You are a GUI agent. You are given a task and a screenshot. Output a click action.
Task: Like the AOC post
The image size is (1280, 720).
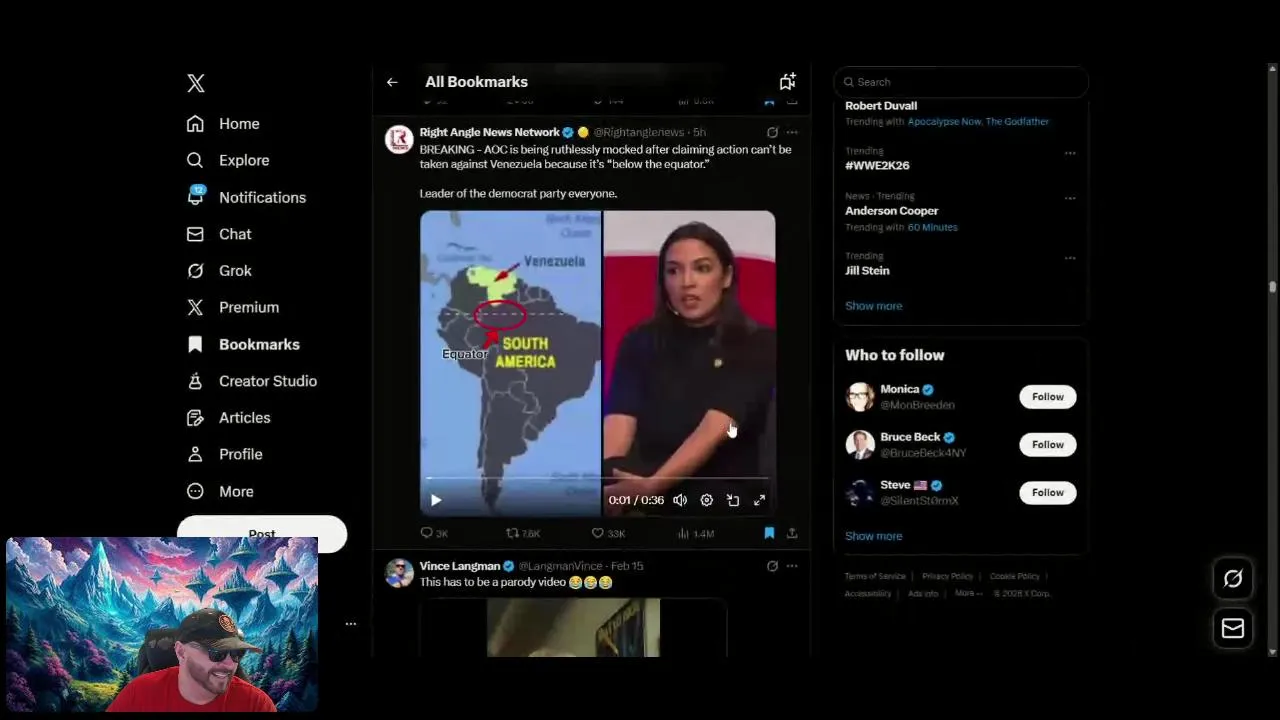point(608,534)
